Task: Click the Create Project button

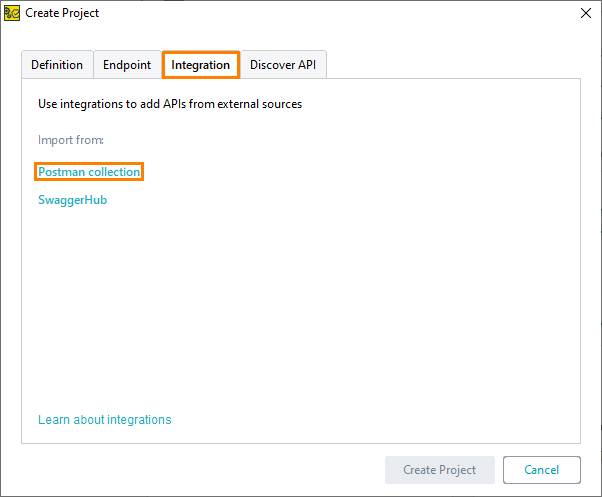Action: coord(440,470)
